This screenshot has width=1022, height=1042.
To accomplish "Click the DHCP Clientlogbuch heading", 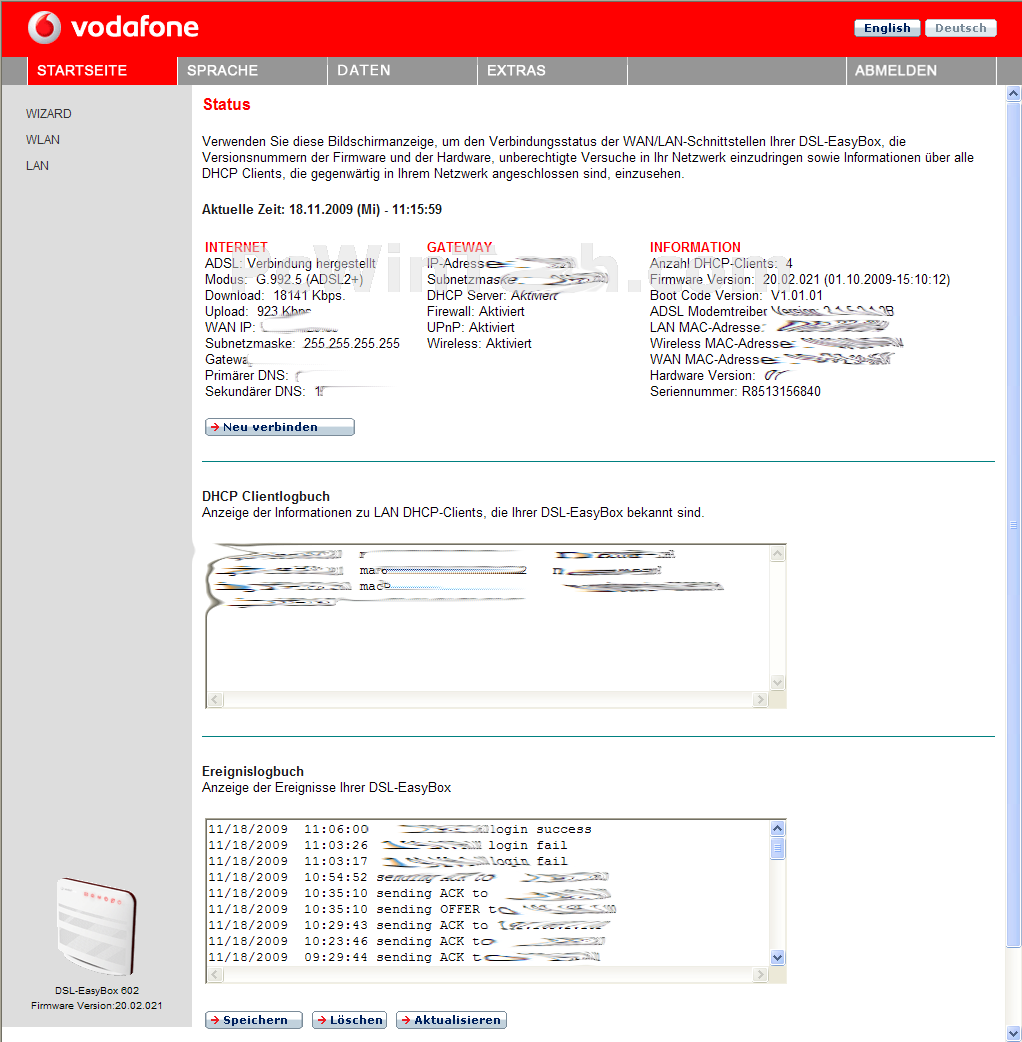I will (x=266, y=496).
